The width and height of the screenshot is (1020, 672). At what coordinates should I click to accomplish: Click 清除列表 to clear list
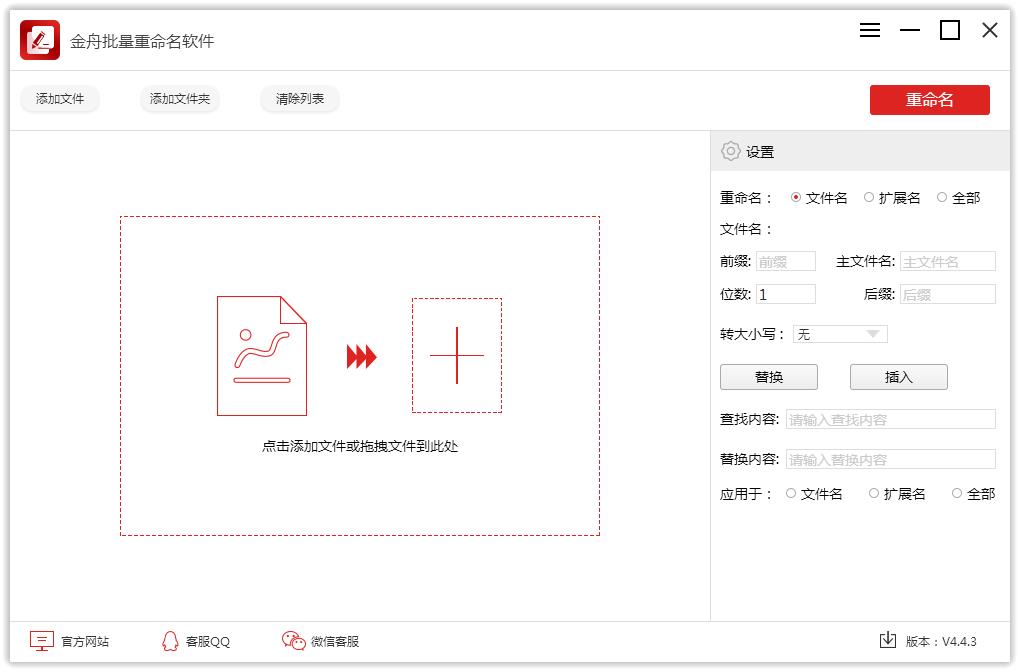pos(299,99)
